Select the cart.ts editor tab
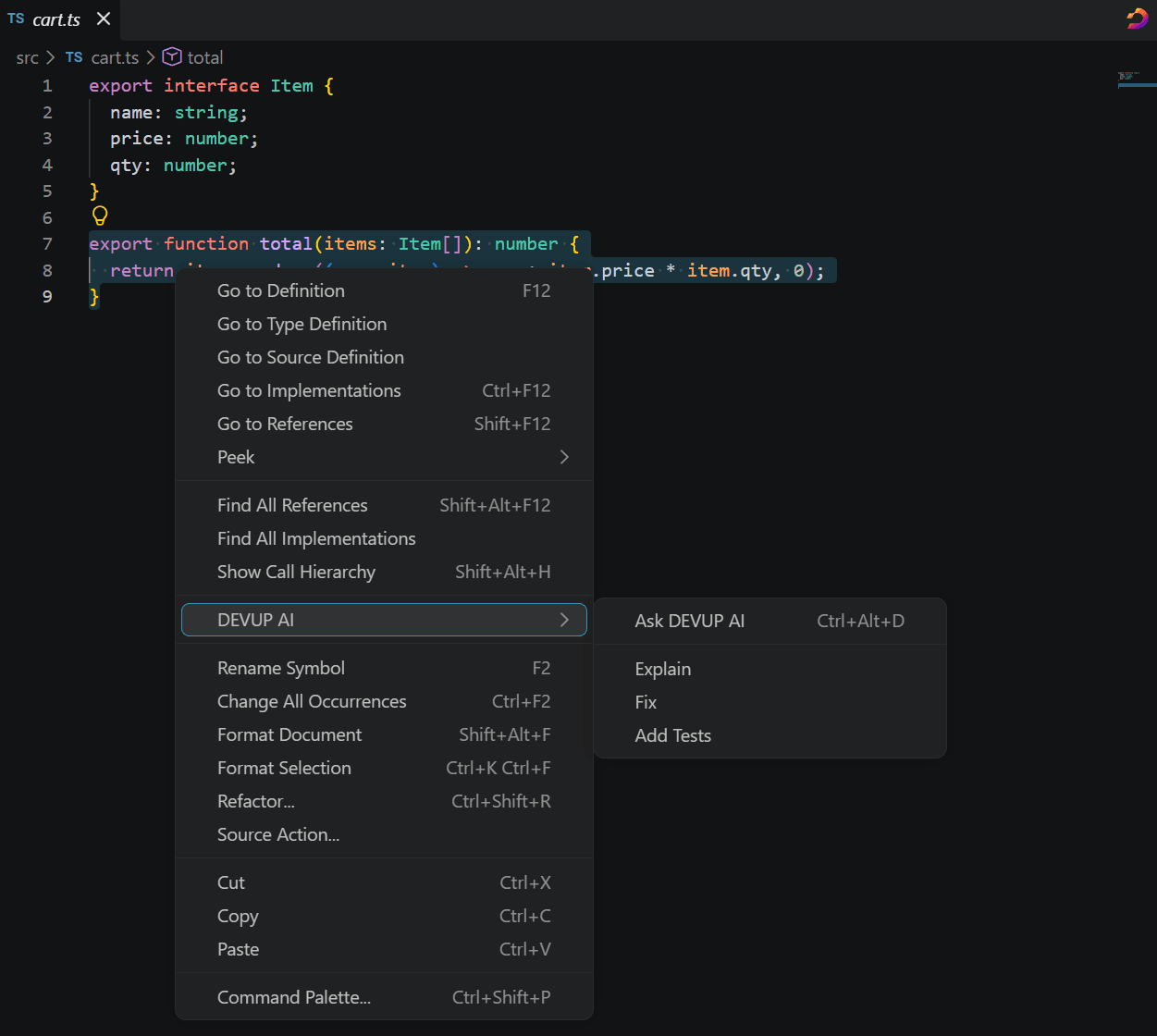The width and height of the screenshot is (1157, 1036). click(x=59, y=18)
